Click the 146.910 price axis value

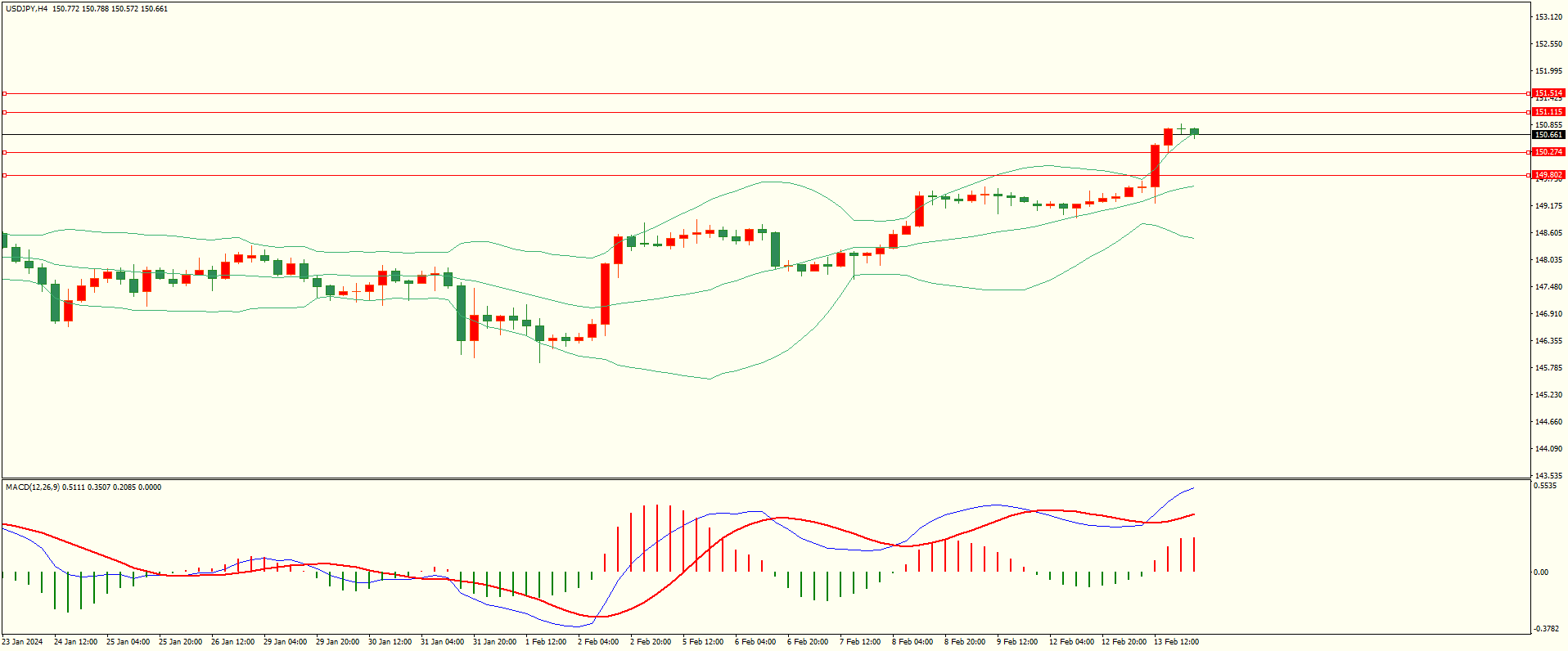coord(1548,314)
